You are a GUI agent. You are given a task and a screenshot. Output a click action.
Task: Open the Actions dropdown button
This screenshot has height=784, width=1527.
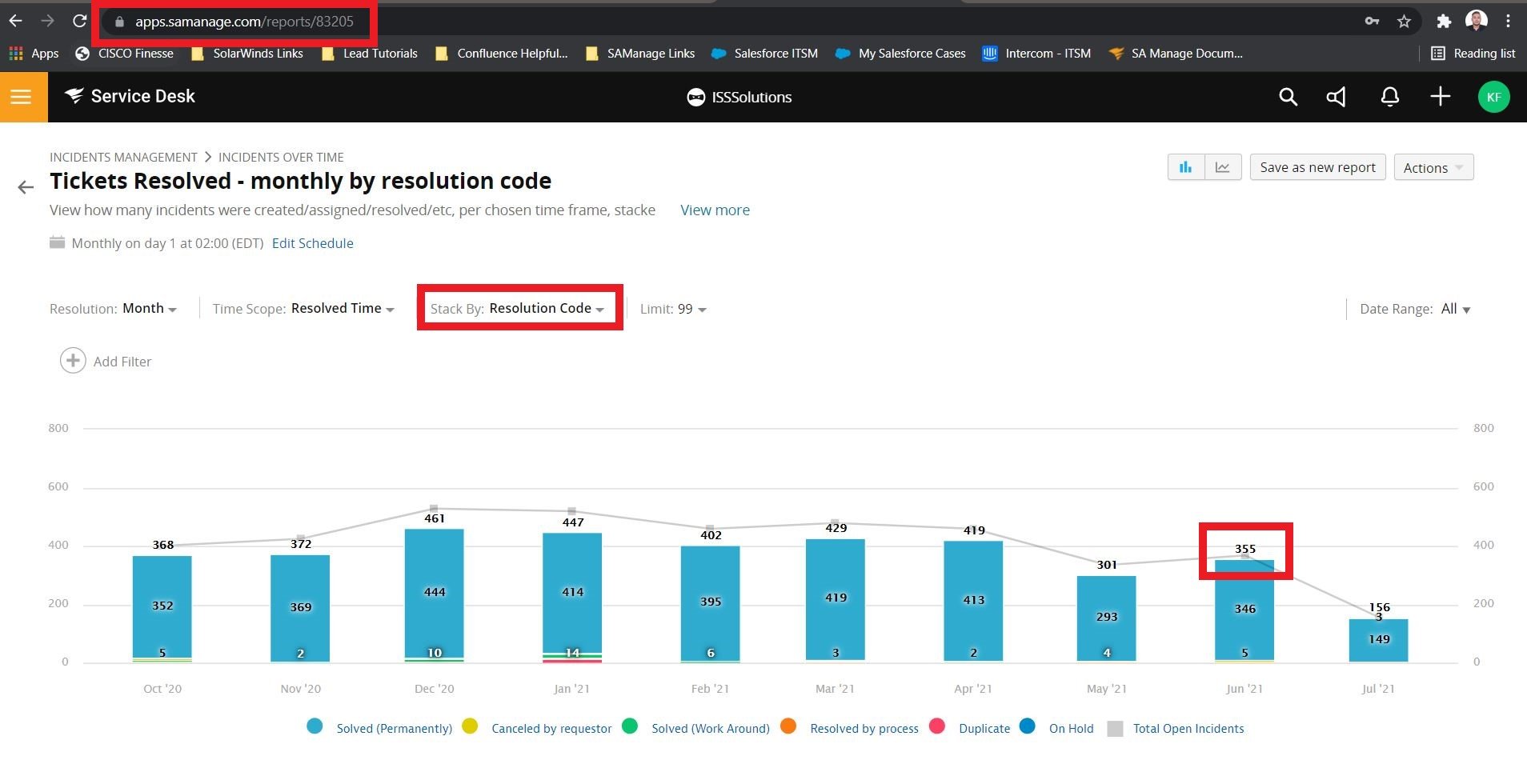[x=1433, y=167]
